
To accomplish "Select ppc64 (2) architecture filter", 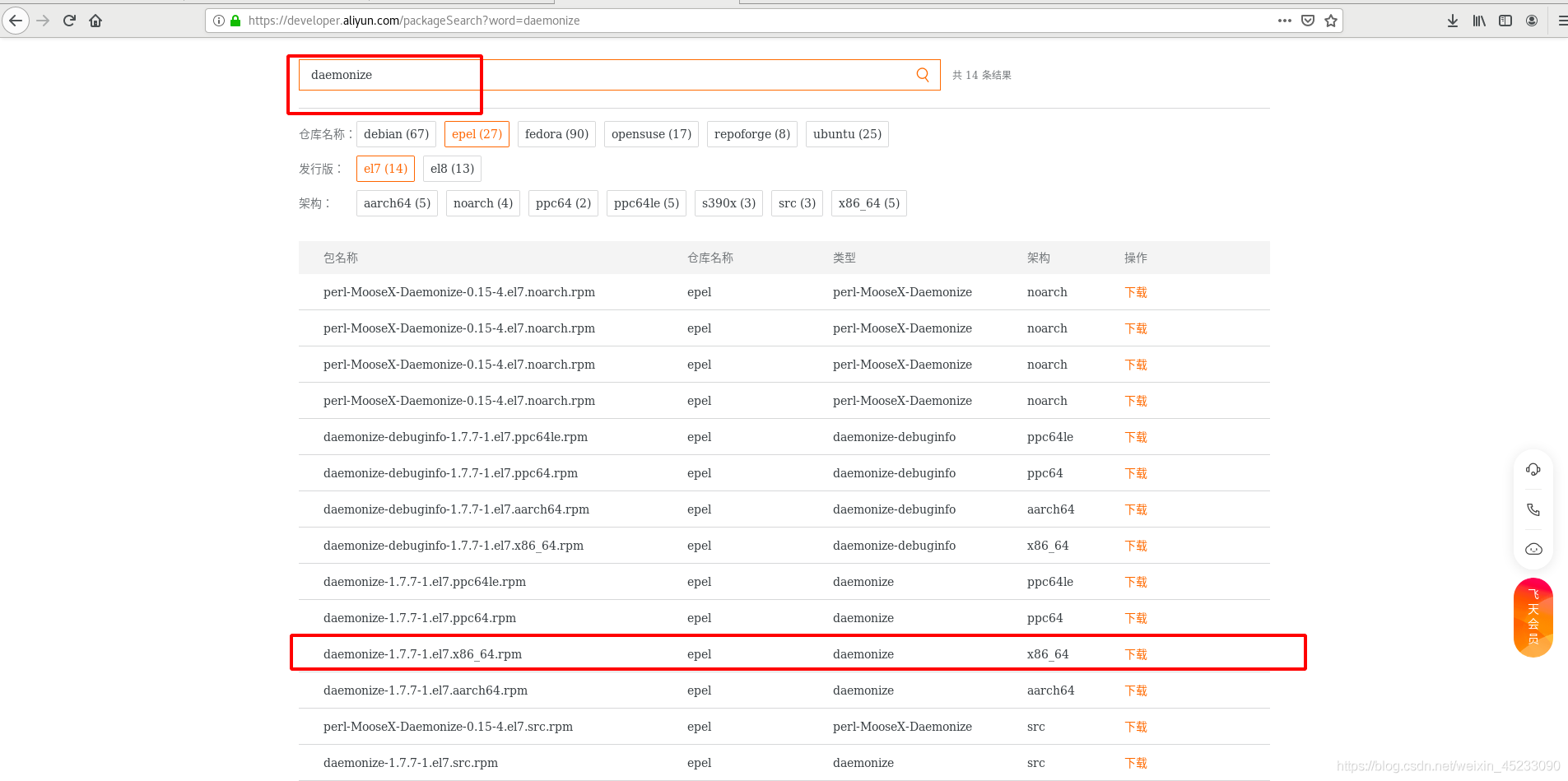I will coord(563,203).
